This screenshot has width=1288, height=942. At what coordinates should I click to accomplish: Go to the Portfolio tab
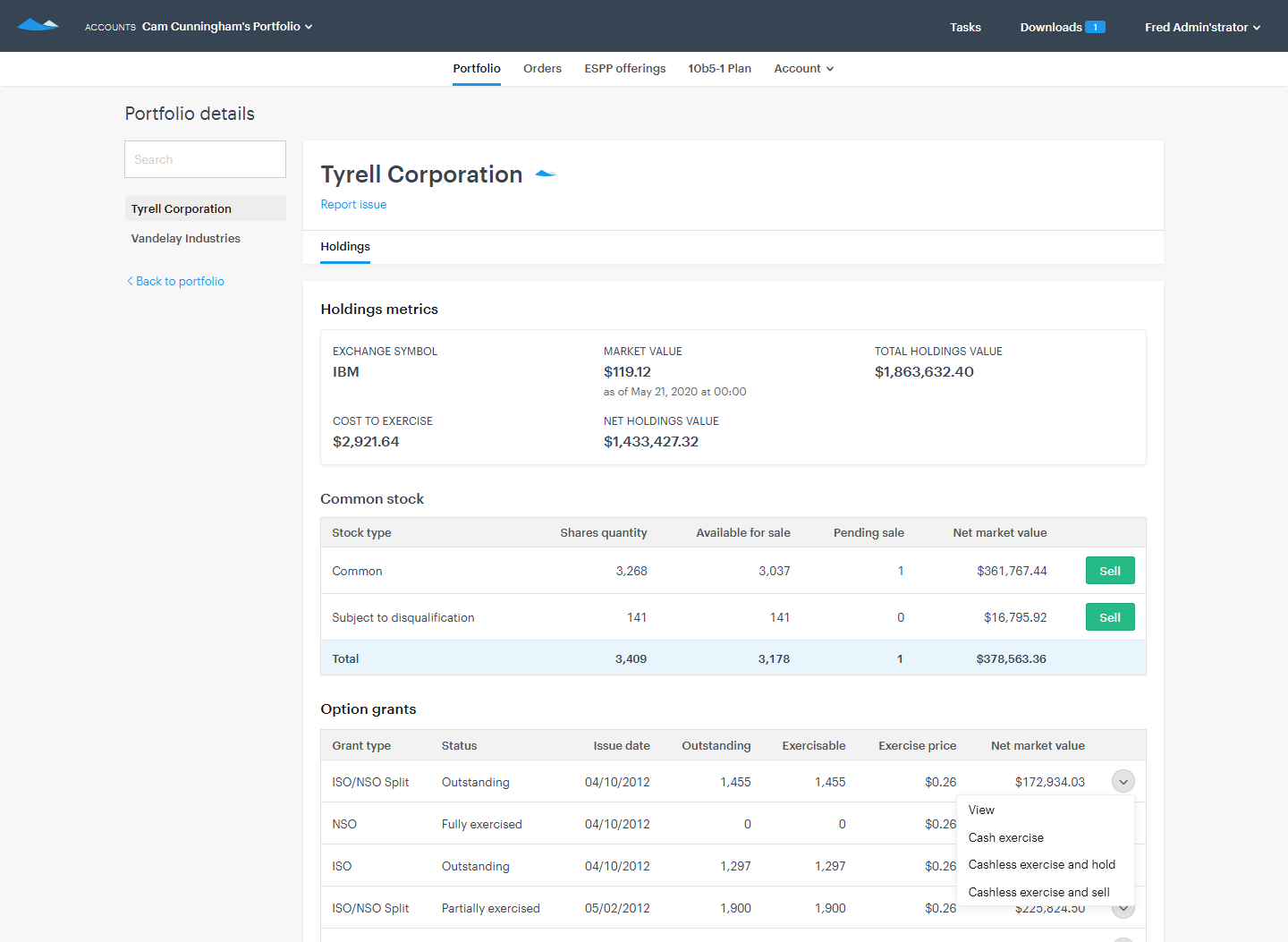(x=477, y=68)
